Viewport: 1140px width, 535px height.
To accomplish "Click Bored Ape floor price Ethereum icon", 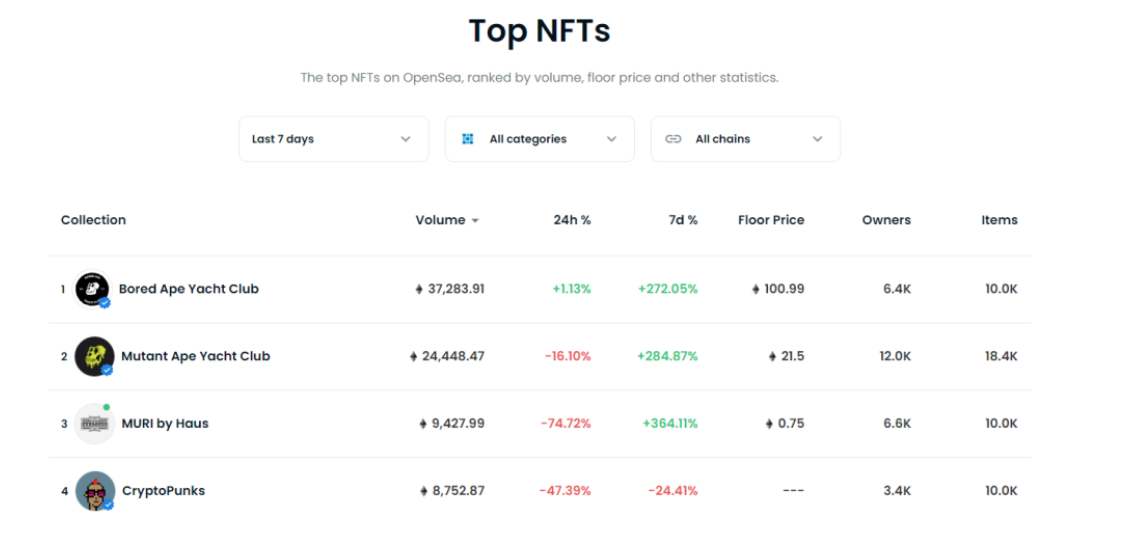I will tap(756, 289).
